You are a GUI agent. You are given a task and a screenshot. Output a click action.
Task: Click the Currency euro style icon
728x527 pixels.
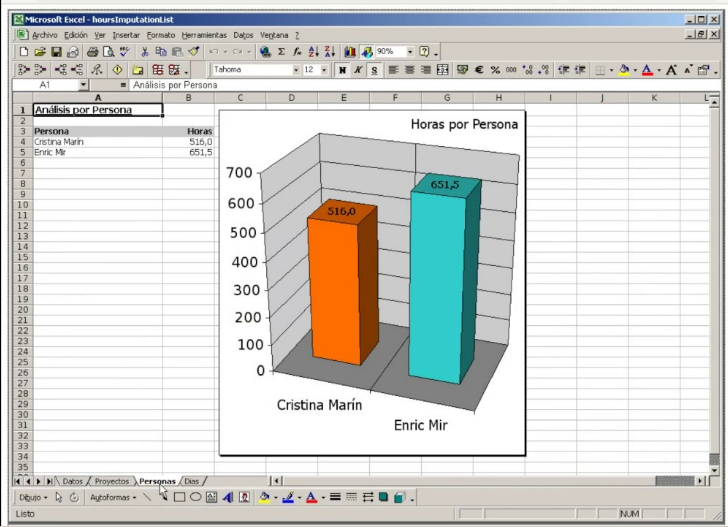(x=479, y=70)
